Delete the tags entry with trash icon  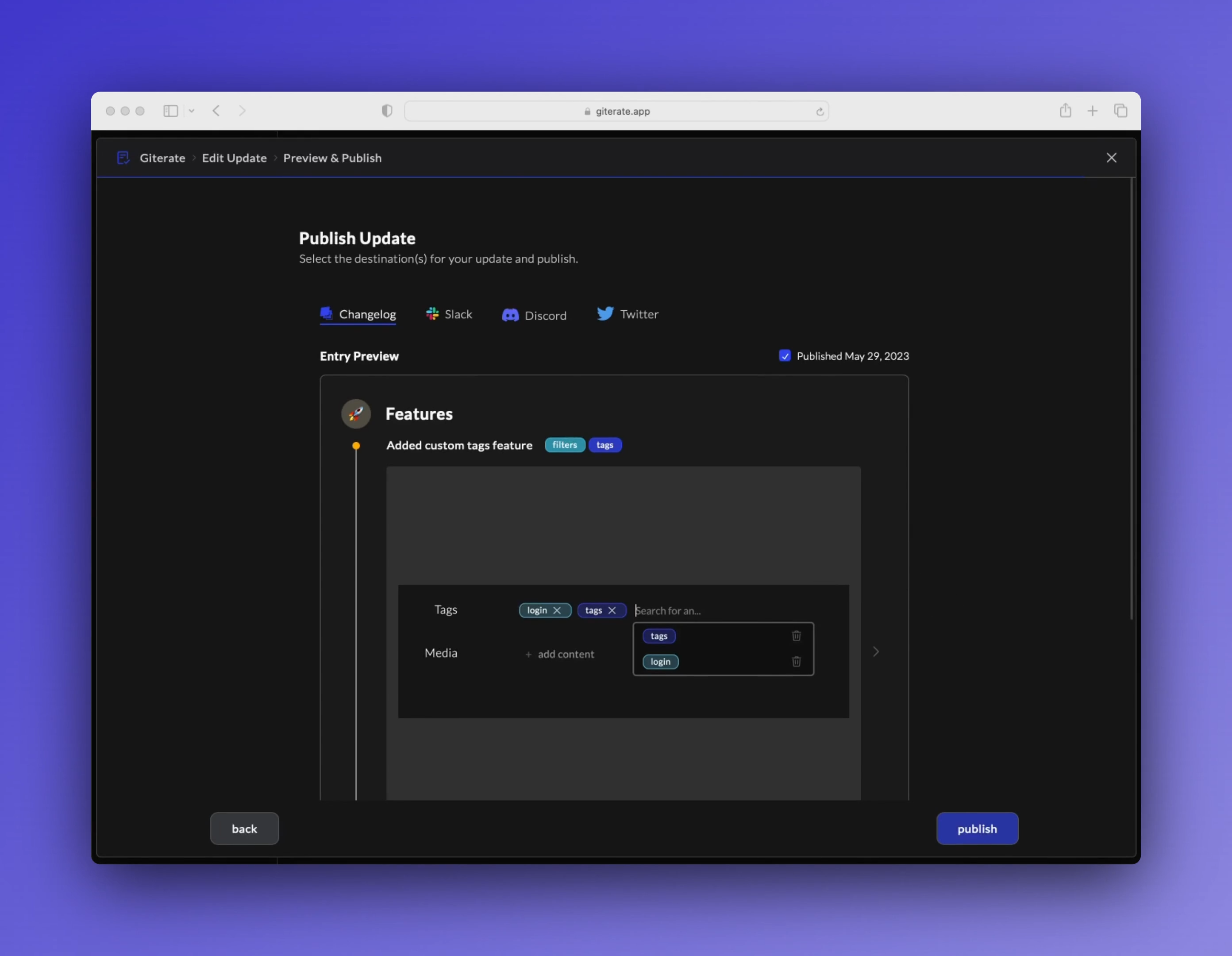tap(797, 636)
